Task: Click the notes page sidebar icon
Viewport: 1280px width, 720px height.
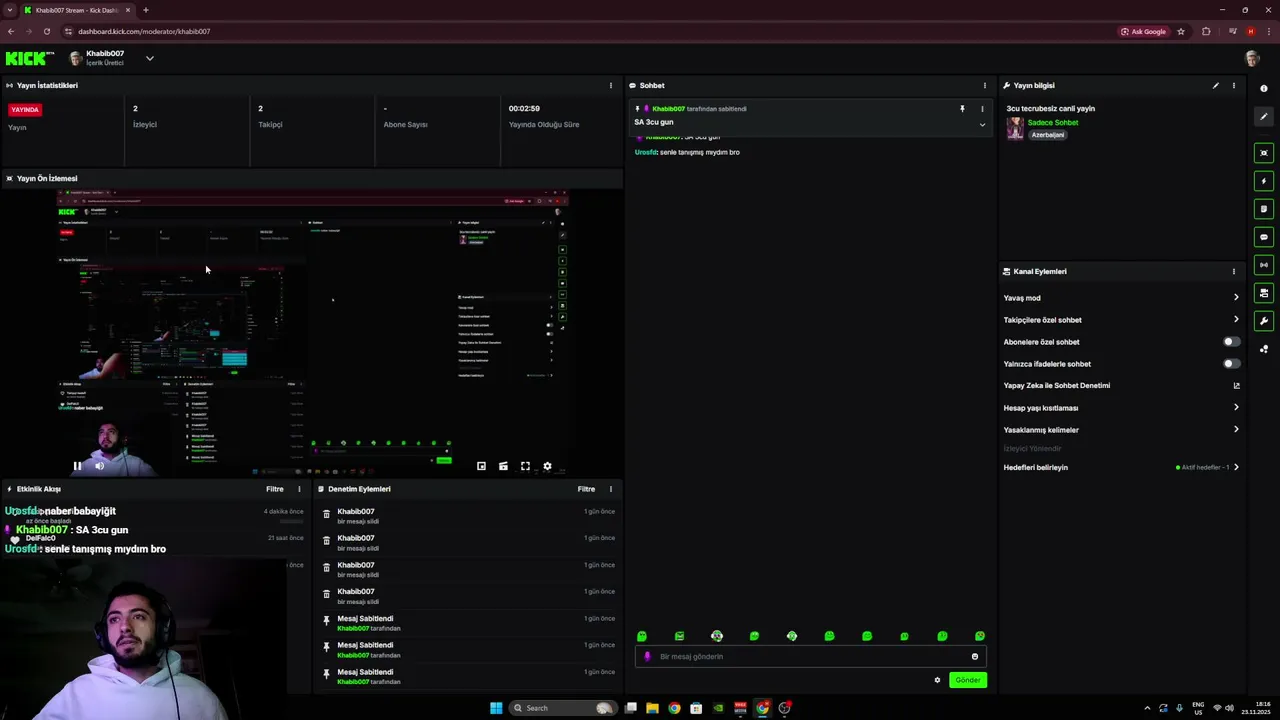Action: 1264,209
